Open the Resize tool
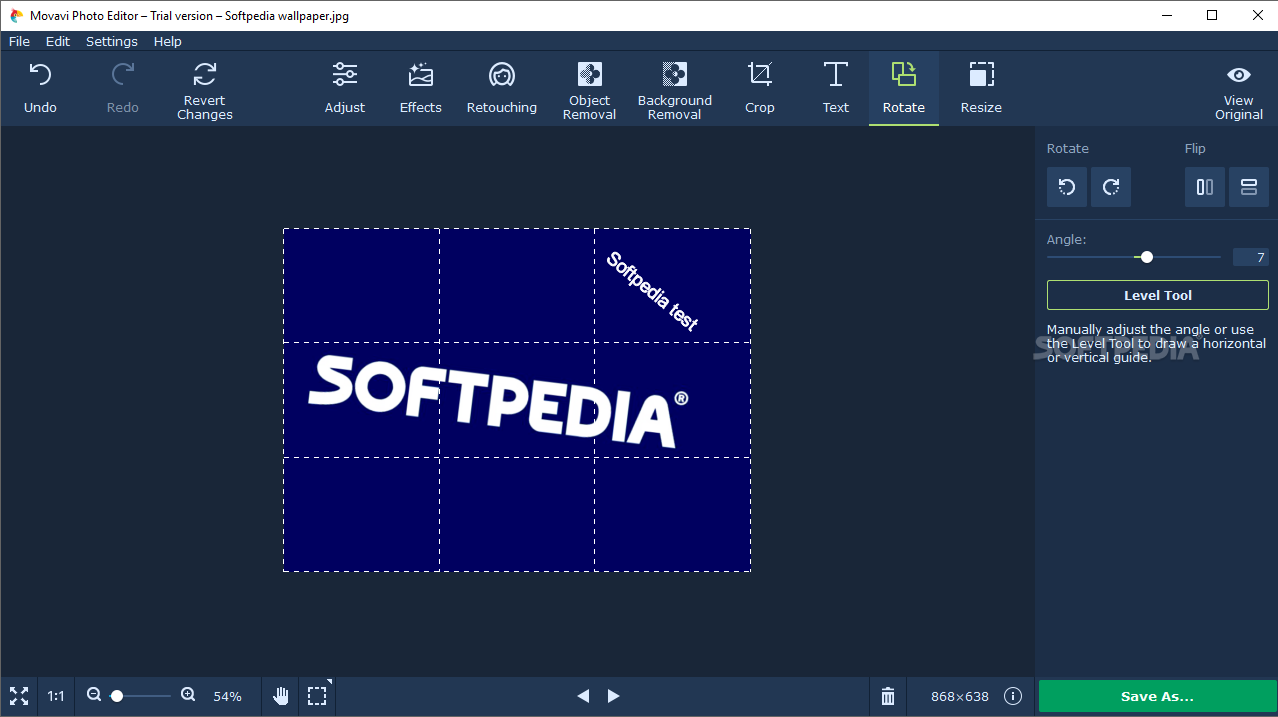The height and width of the screenshot is (717, 1278). (x=981, y=88)
